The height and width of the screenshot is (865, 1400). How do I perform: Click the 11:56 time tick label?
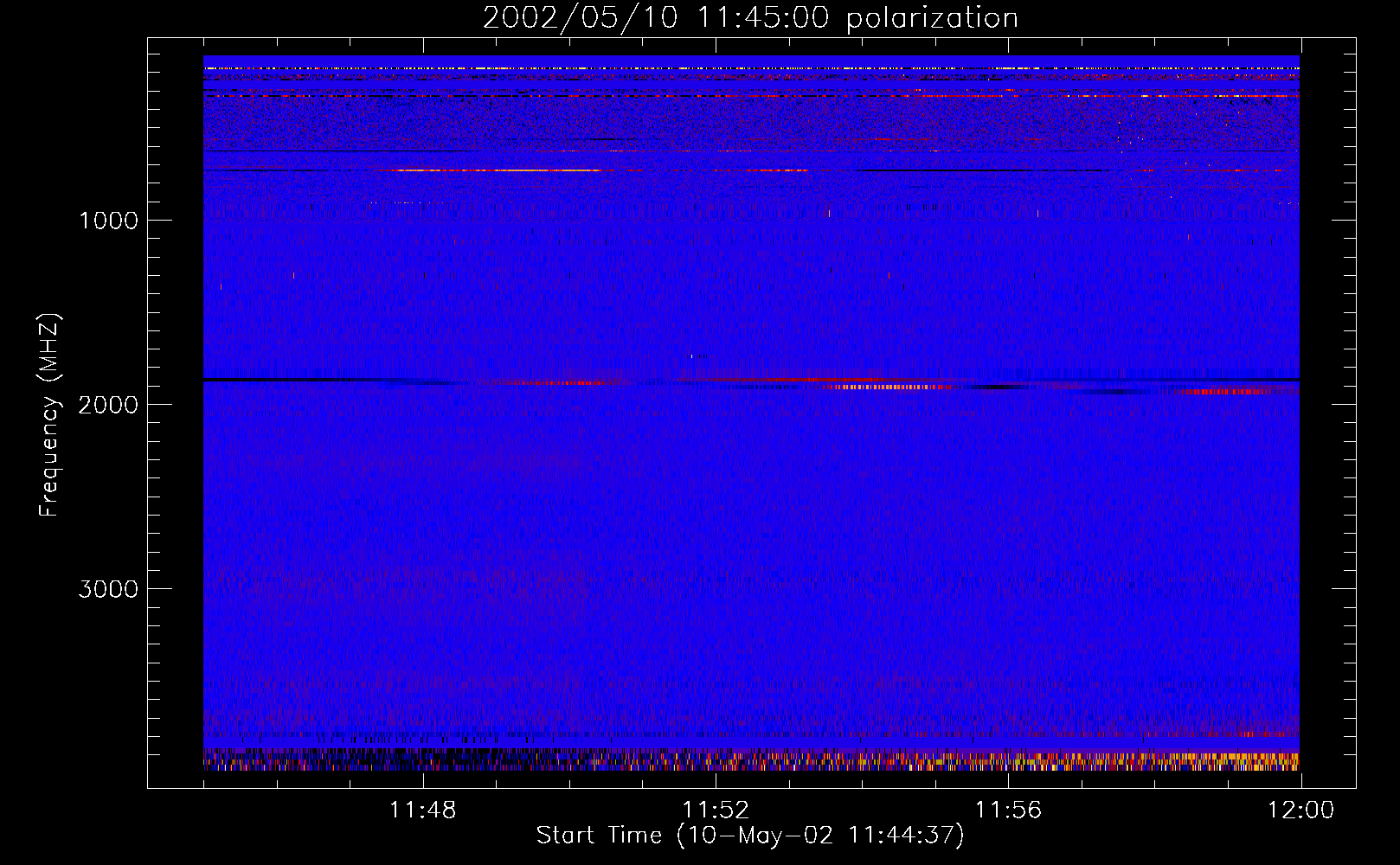coord(1008,811)
